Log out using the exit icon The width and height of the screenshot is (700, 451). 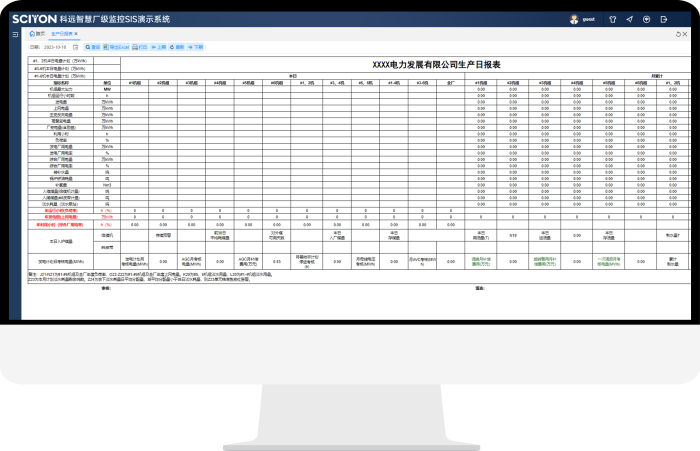pos(665,19)
